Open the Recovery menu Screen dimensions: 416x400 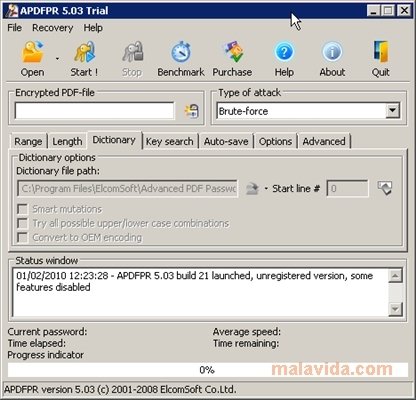pyautogui.click(x=52, y=28)
